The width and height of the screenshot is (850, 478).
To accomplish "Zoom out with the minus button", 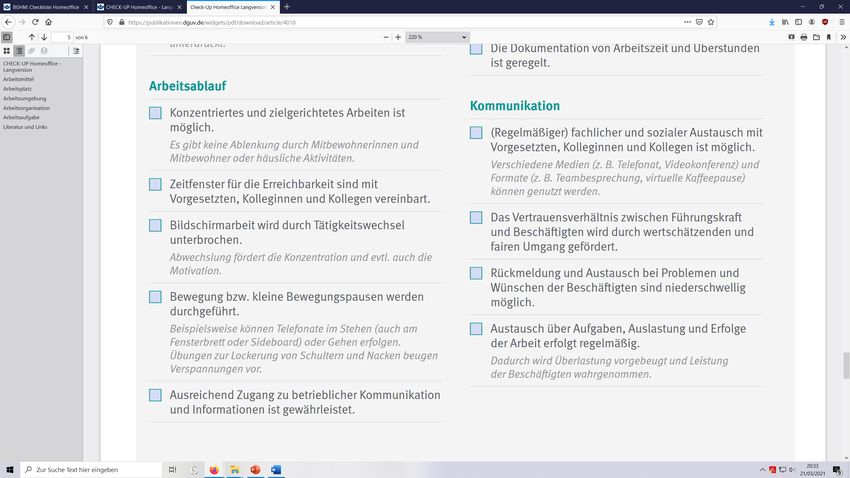I will (385, 37).
